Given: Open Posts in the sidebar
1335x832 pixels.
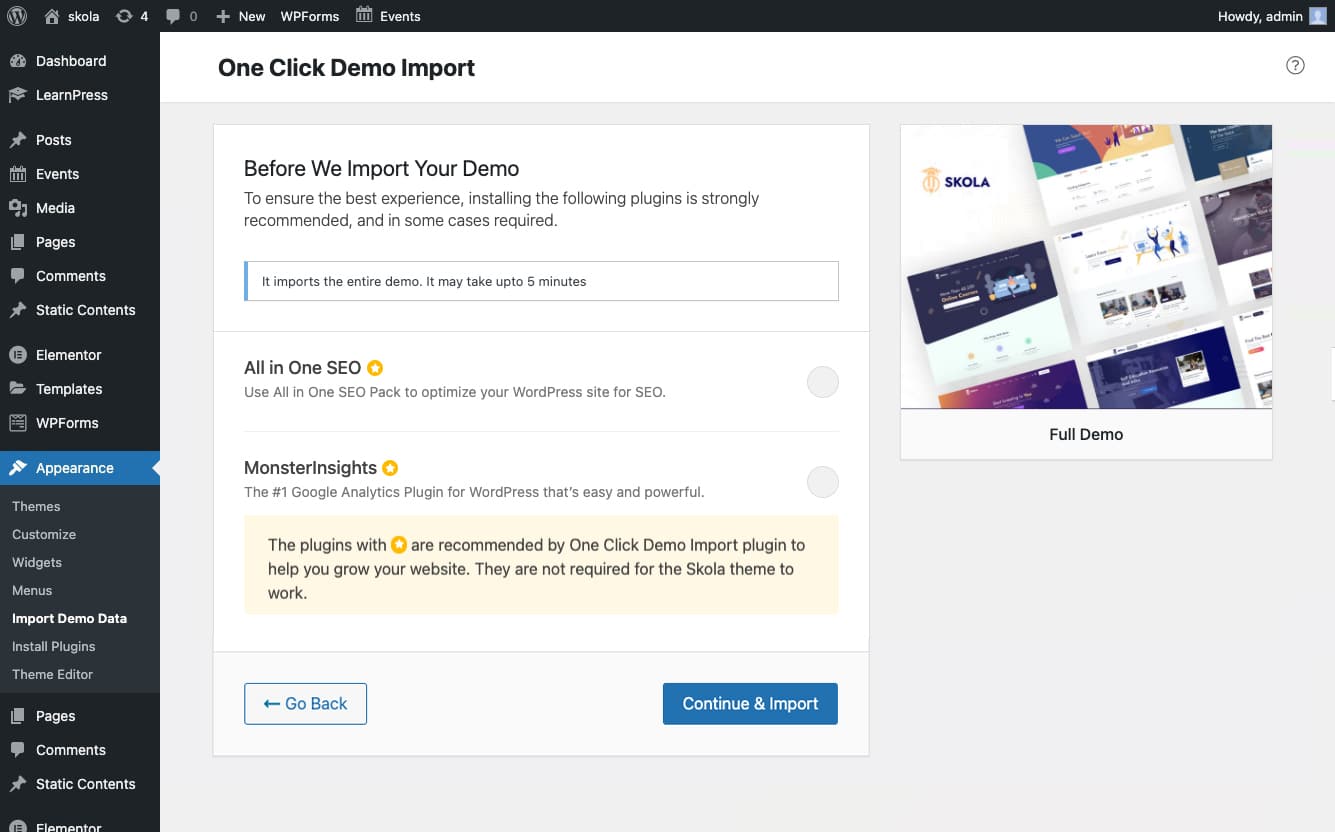Looking at the screenshot, I should point(80,140).
